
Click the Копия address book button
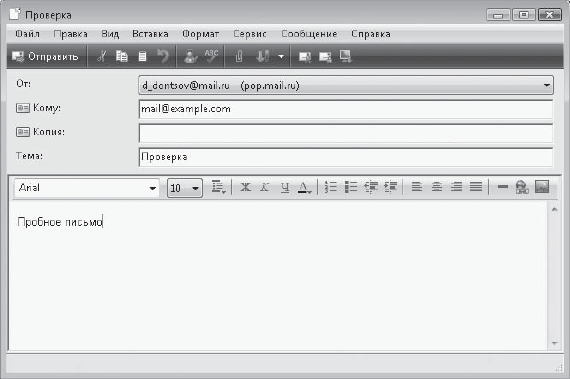23,132
